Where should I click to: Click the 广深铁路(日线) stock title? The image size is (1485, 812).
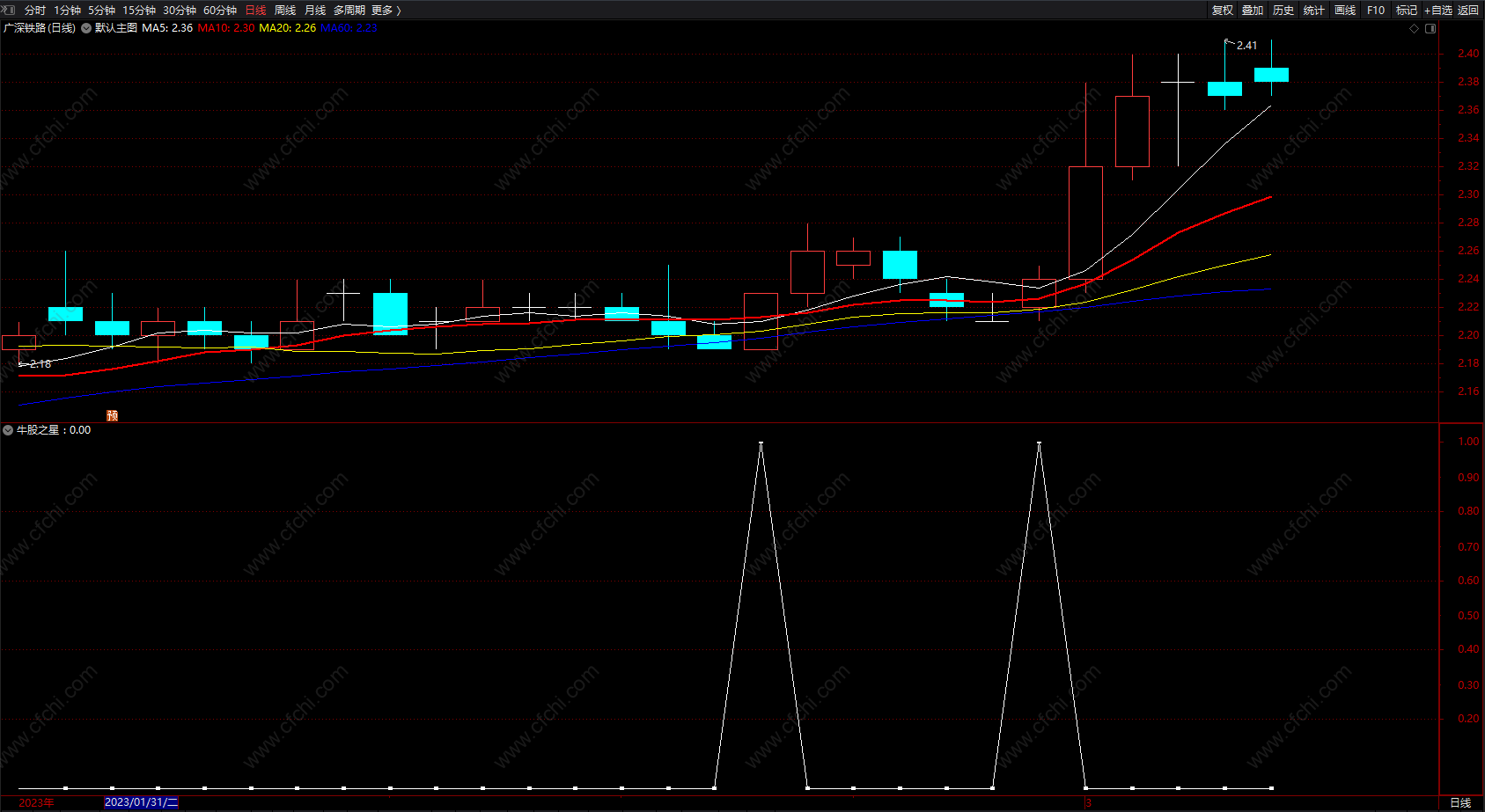point(40,28)
